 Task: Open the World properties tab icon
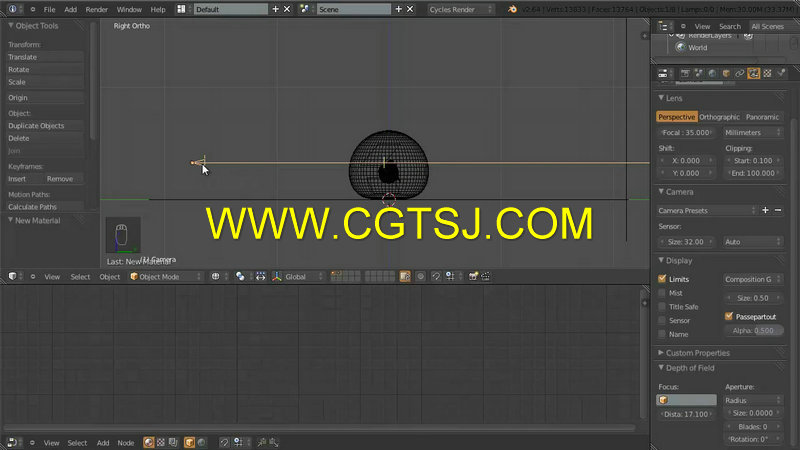(712, 73)
